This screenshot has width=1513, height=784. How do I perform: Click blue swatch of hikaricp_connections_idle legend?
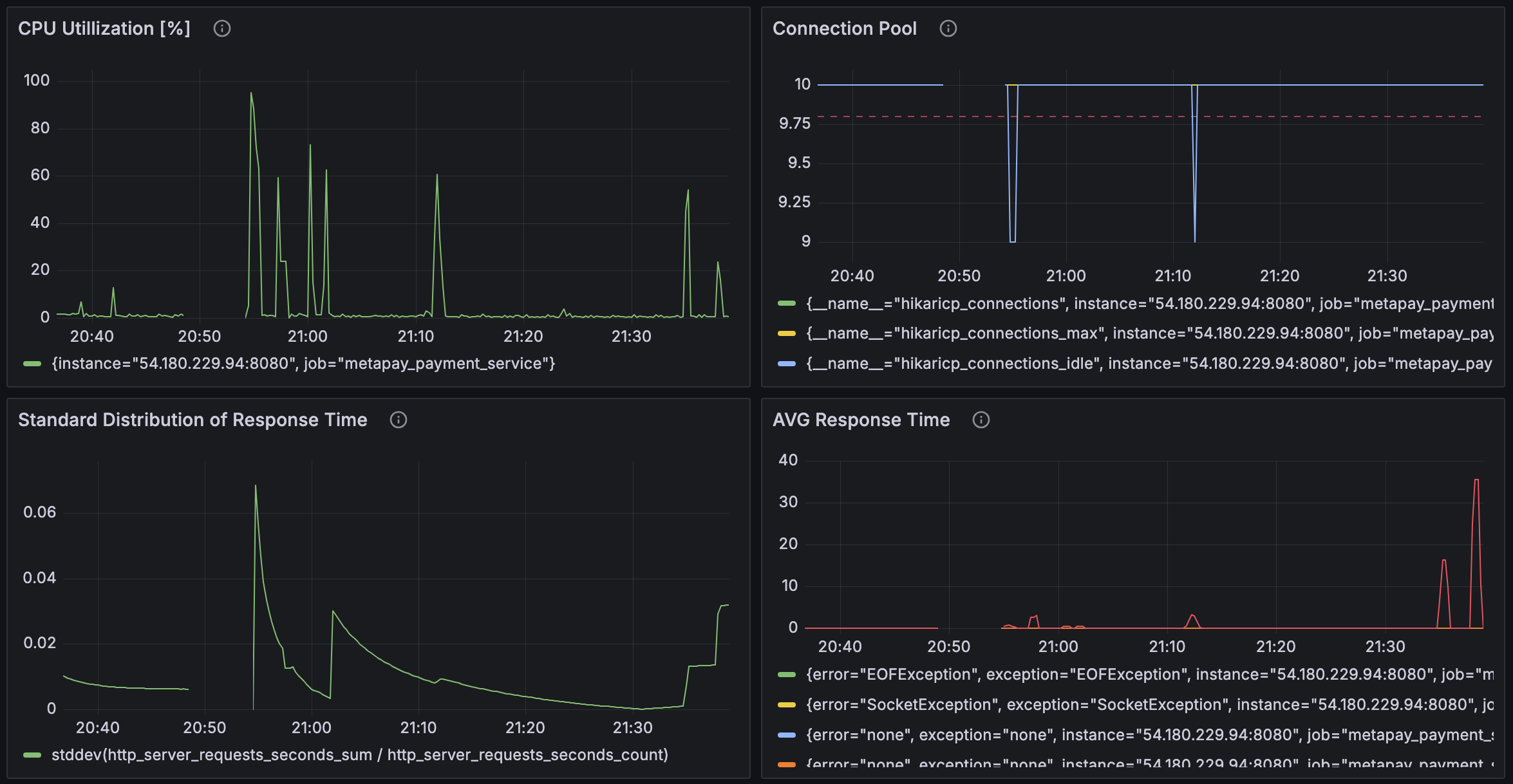(787, 364)
